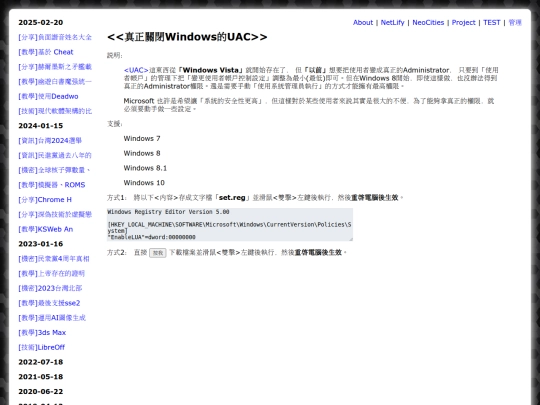Click inside the registry code text area

230,225
